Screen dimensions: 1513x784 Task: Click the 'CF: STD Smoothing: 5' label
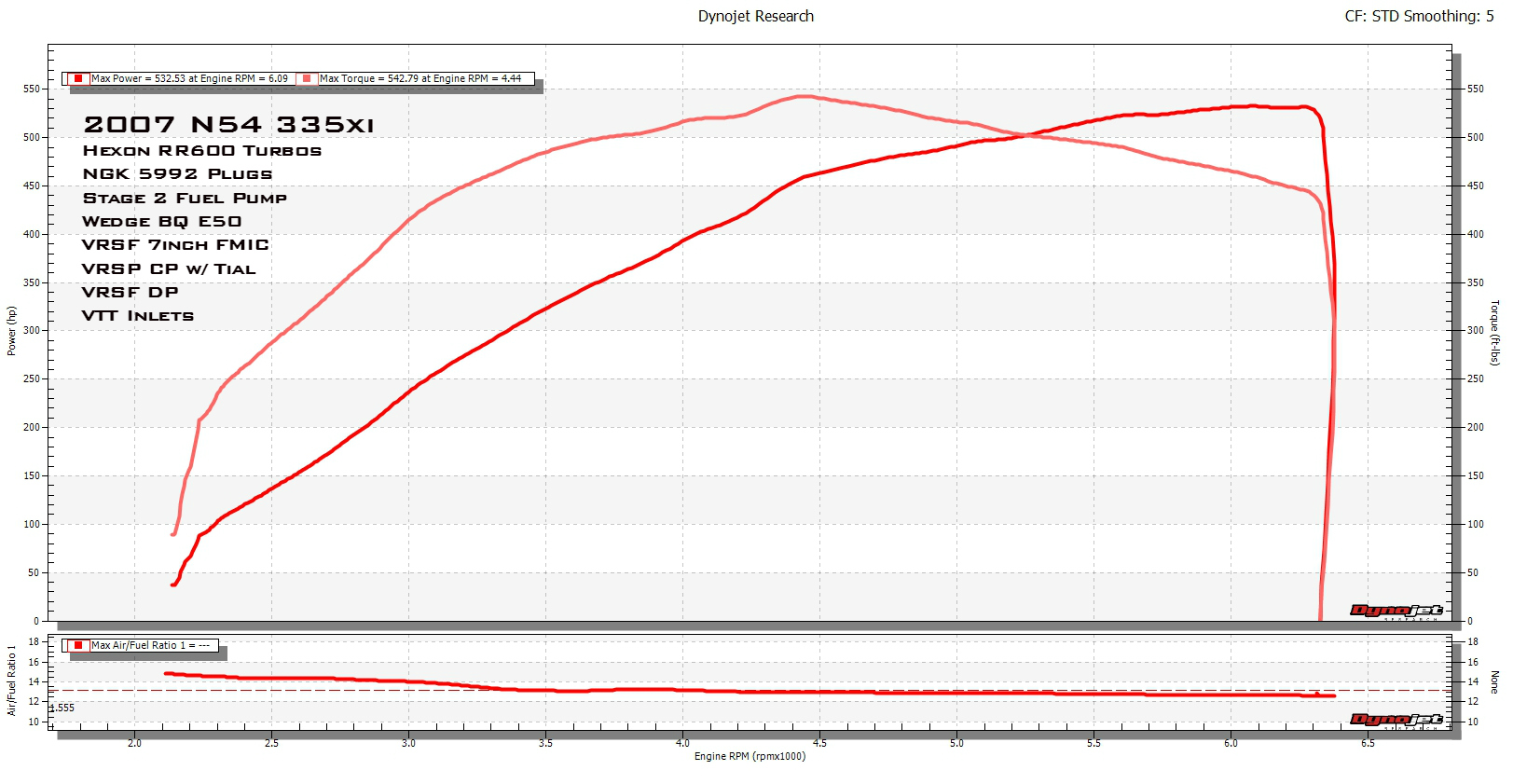pos(1419,16)
